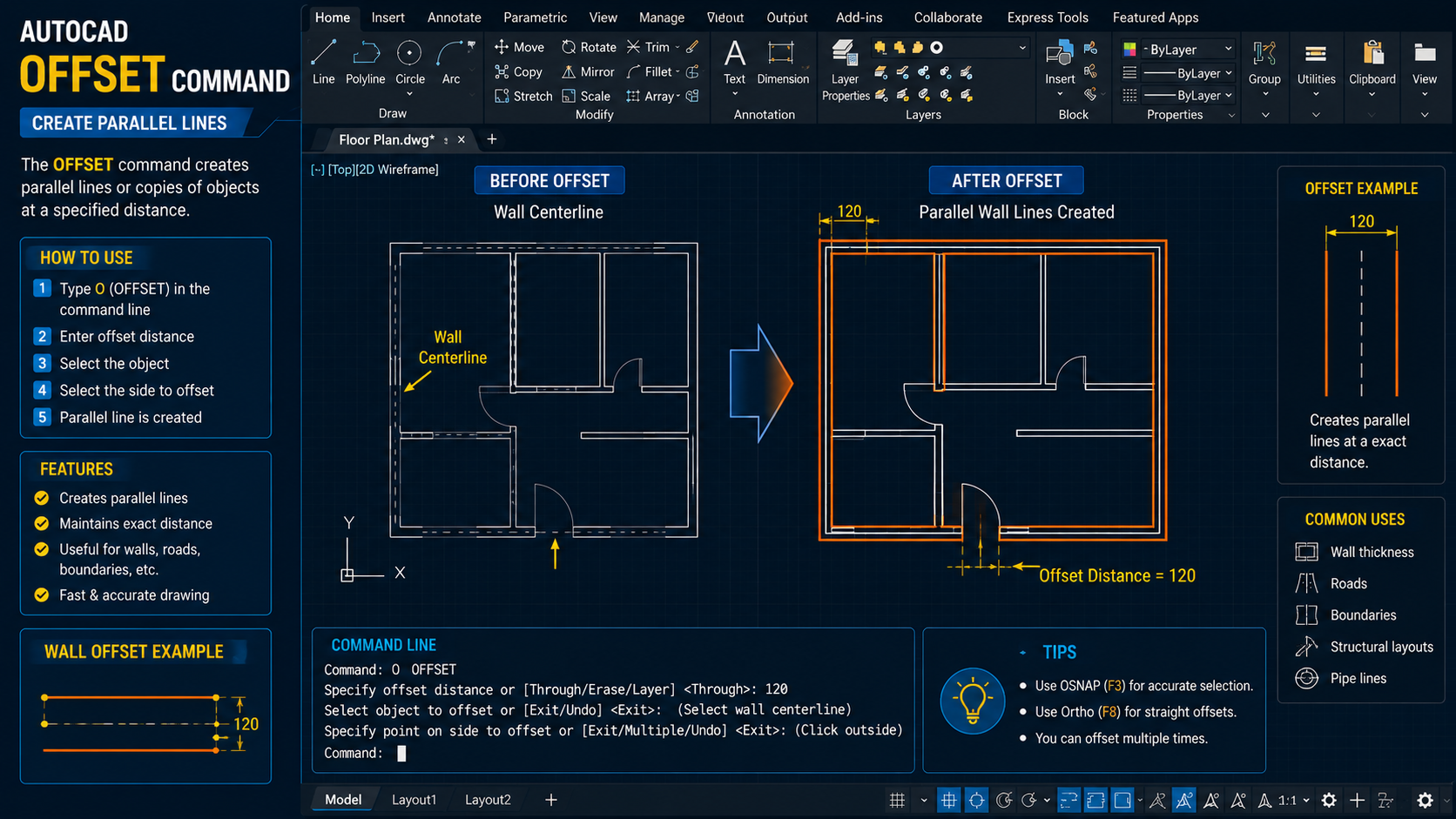
Task: Switch to the Parametric ribbon tab
Action: click(x=535, y=17)
